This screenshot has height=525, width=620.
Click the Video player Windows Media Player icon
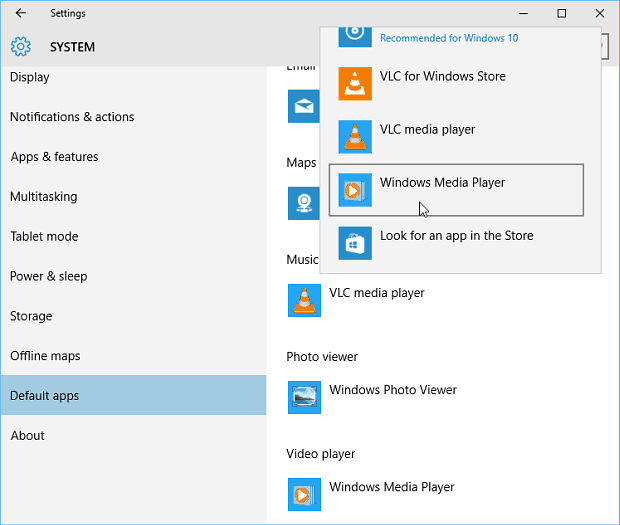(x=304, y=495)
